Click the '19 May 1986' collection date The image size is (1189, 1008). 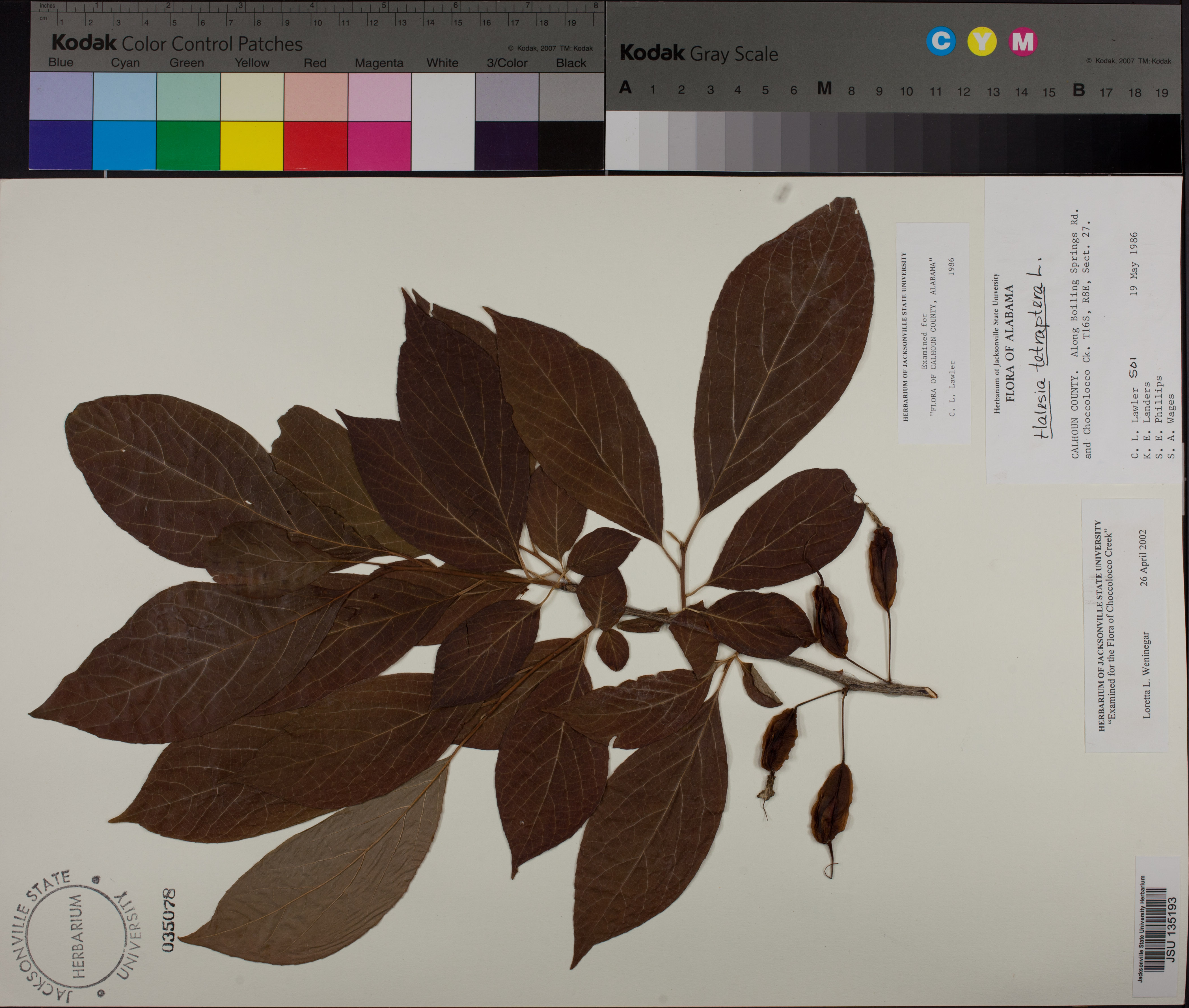coord(1134,264)
